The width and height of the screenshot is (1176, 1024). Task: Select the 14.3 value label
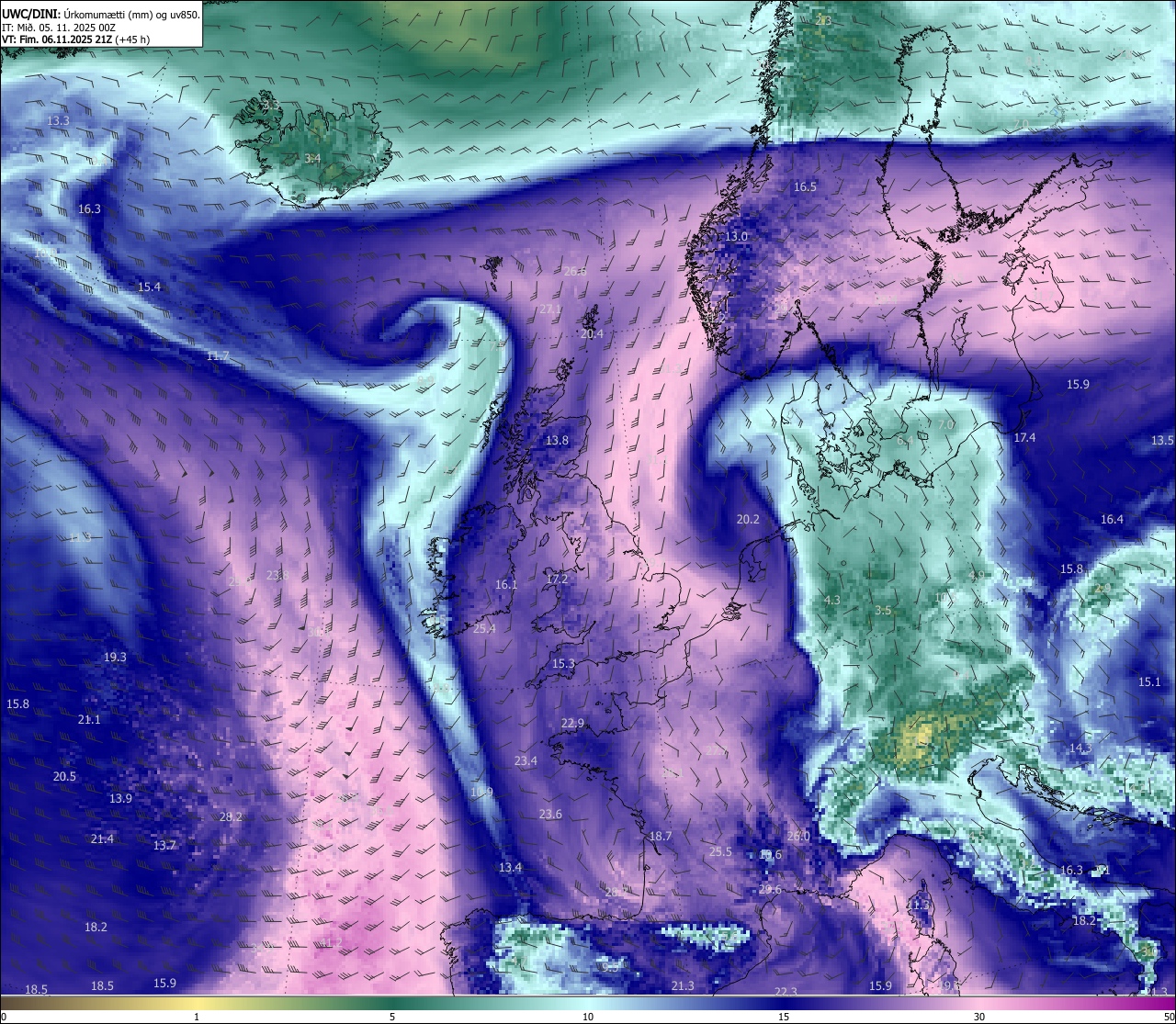[1080, 748]
